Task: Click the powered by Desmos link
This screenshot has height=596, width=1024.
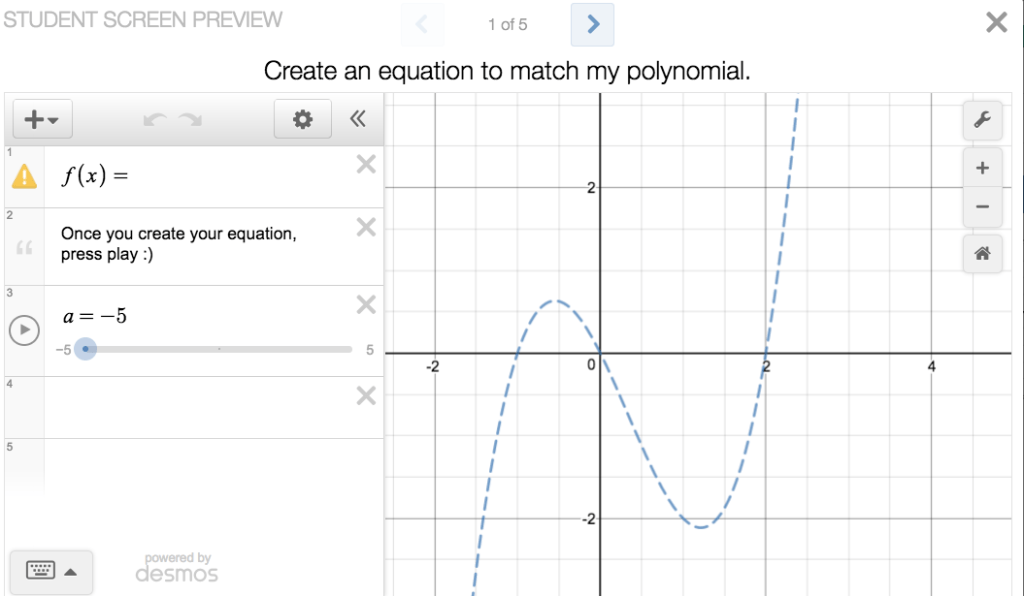Action: point(176,567)
